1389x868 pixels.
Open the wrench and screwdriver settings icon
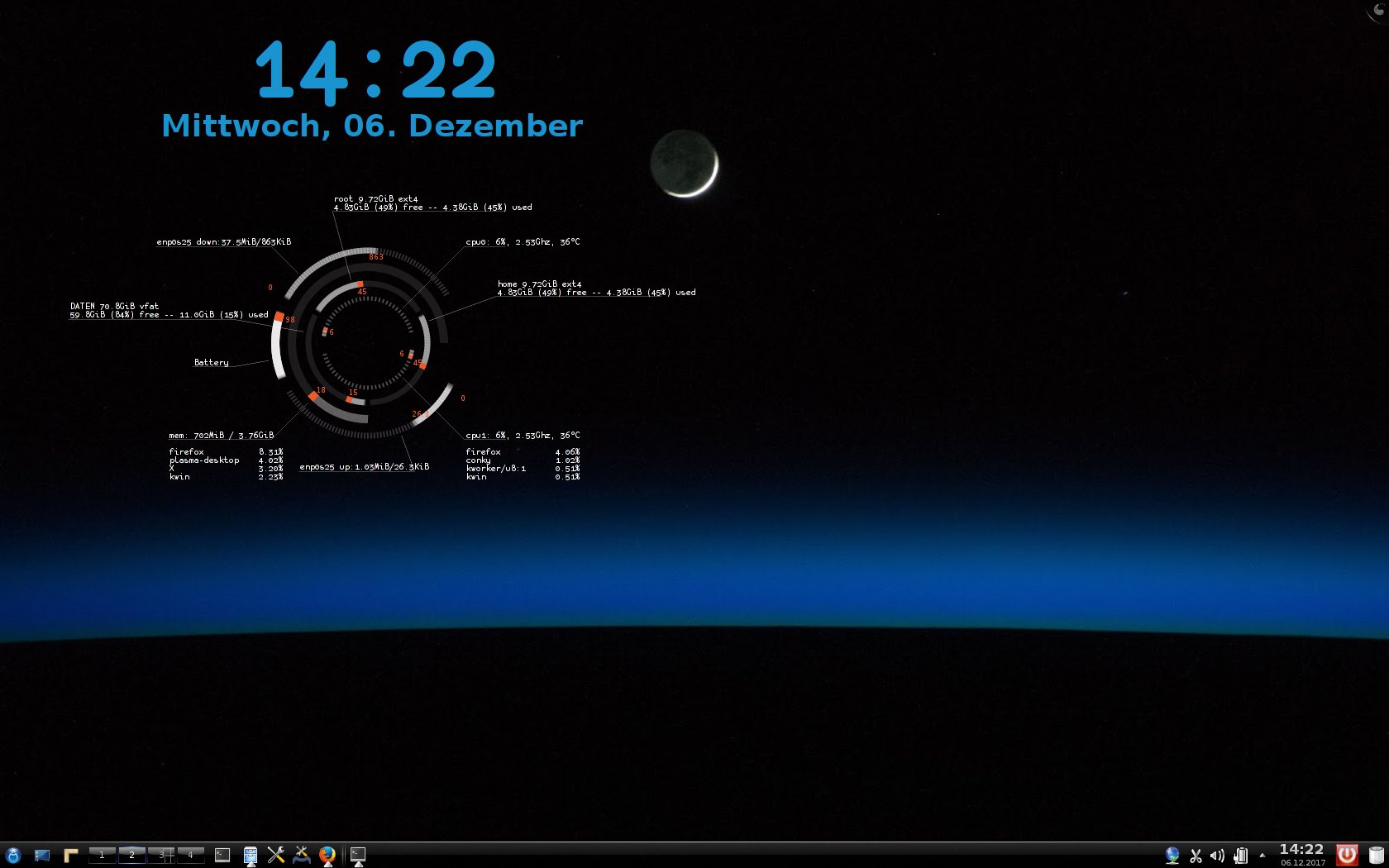tap(276, 856)
